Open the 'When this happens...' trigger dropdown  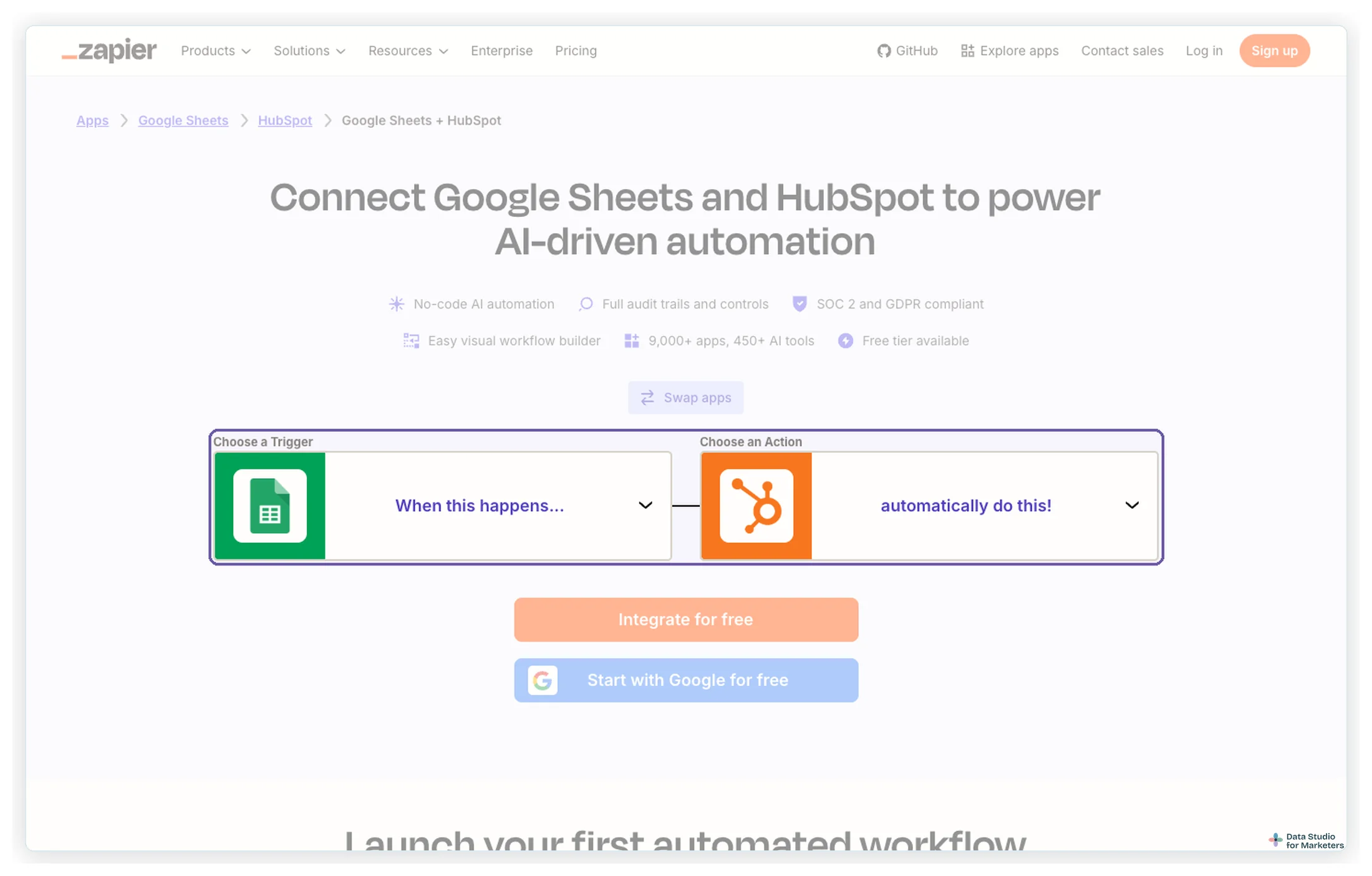click(x=443, y=506)
